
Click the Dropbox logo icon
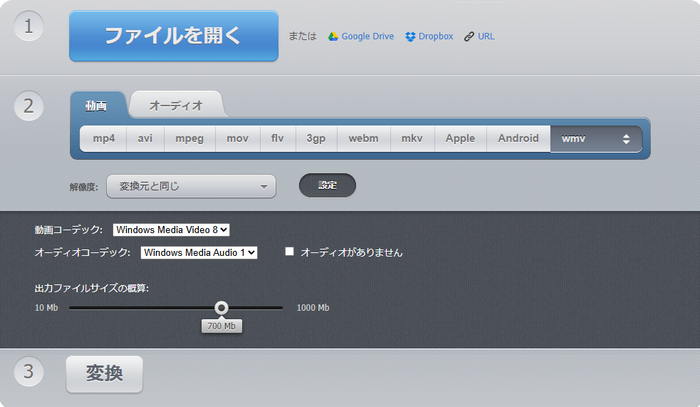pyautogui.click(x=410, y=37)
